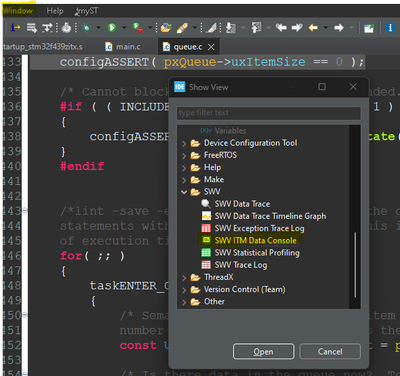
Task: Choose SWV Trace Log entry
Action: tap(241, 265)
